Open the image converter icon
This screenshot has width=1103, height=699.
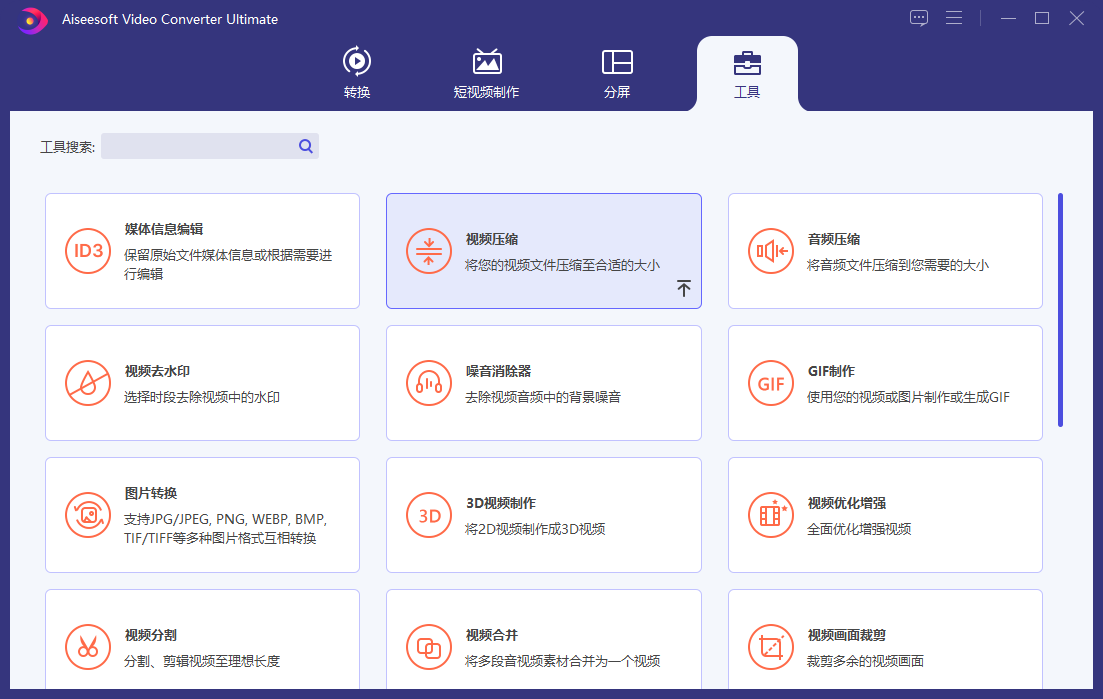click(89, 515)
